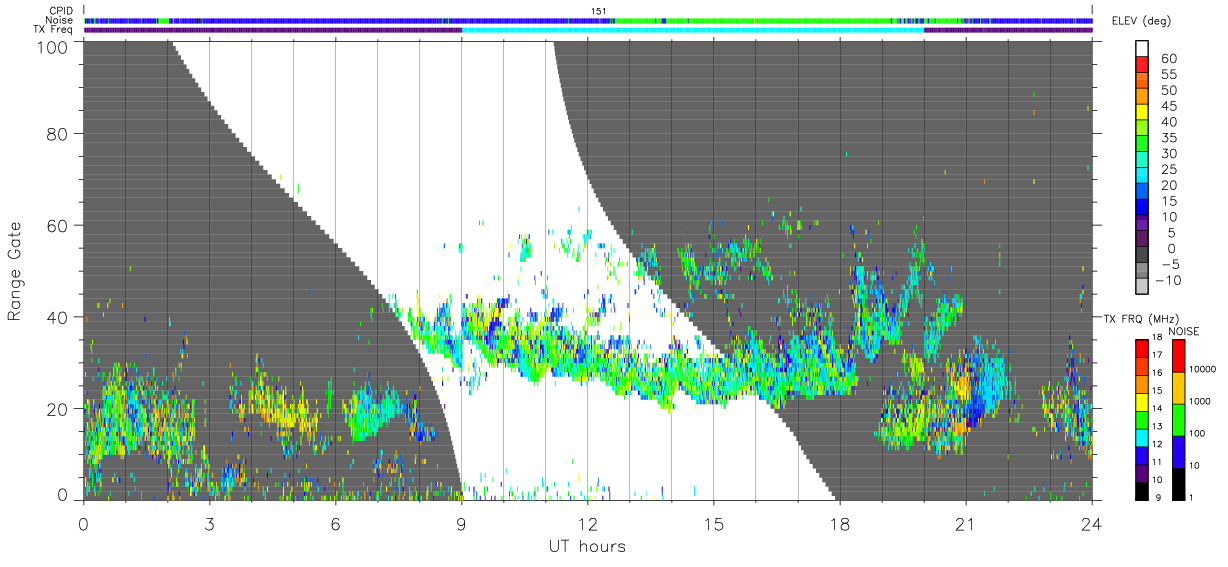Choose the blue 11–12 MHz TX FRQ swatch
Viewport: 1228px width, 567px height.
[1142, 453]
